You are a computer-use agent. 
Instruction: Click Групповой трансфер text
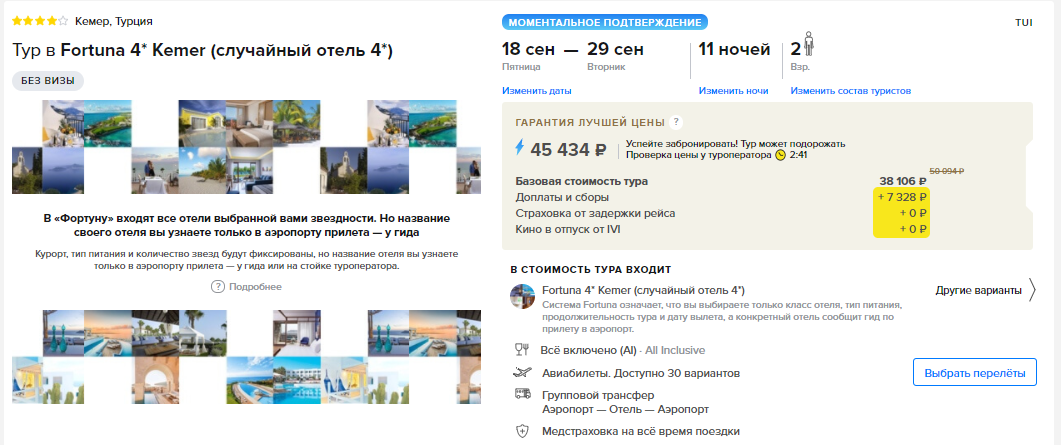coord(598,395)
